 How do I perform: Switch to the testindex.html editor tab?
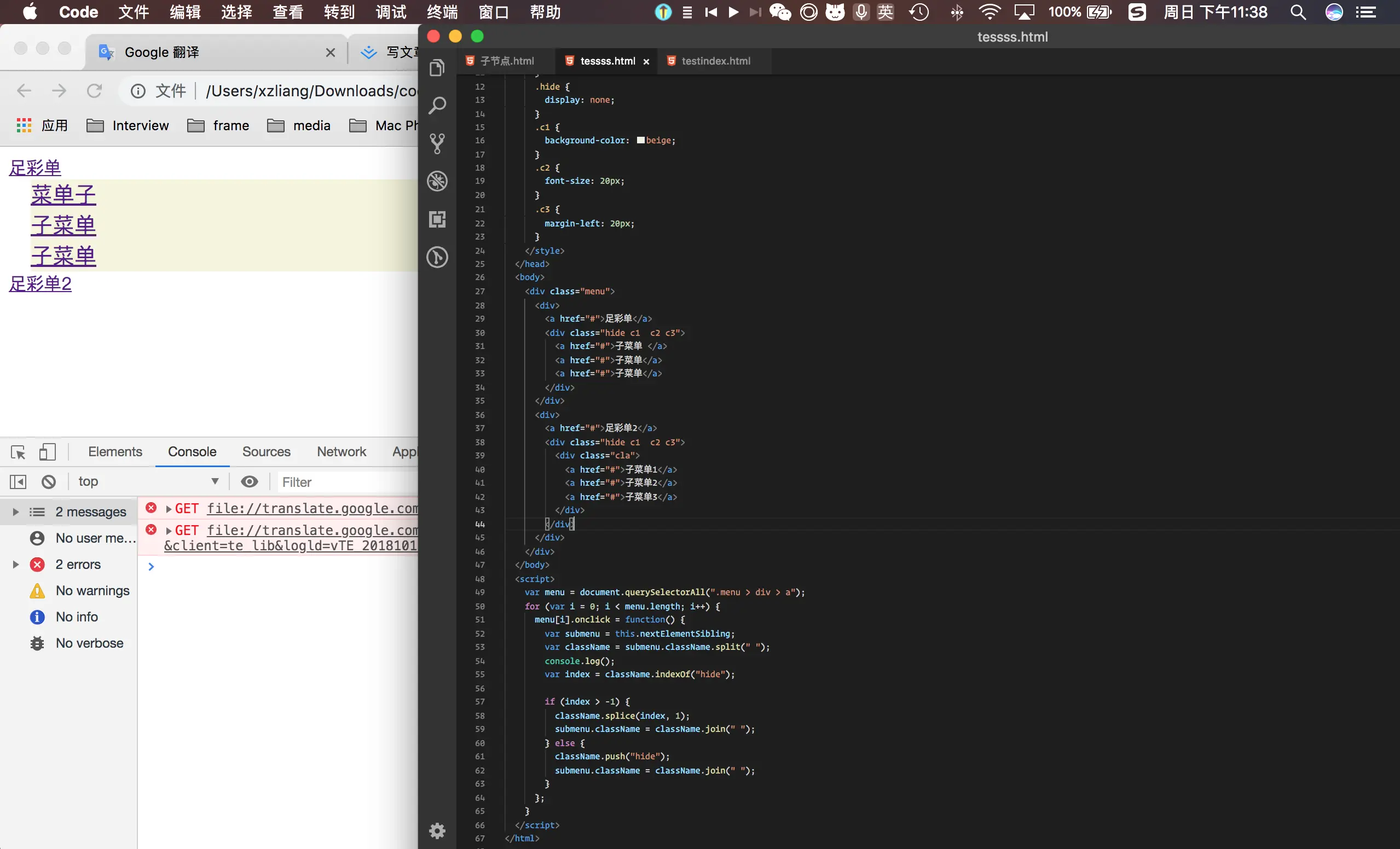[x=715, y=61]
